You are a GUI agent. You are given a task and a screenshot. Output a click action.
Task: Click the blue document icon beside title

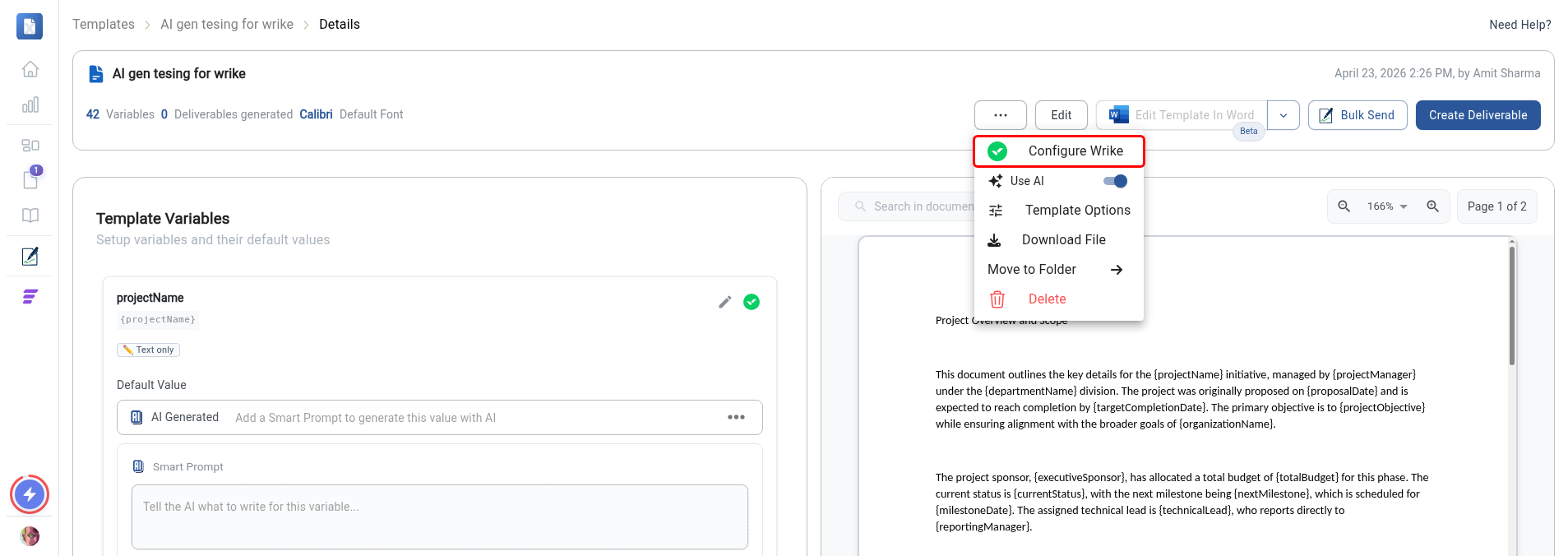tap(96, 74)
